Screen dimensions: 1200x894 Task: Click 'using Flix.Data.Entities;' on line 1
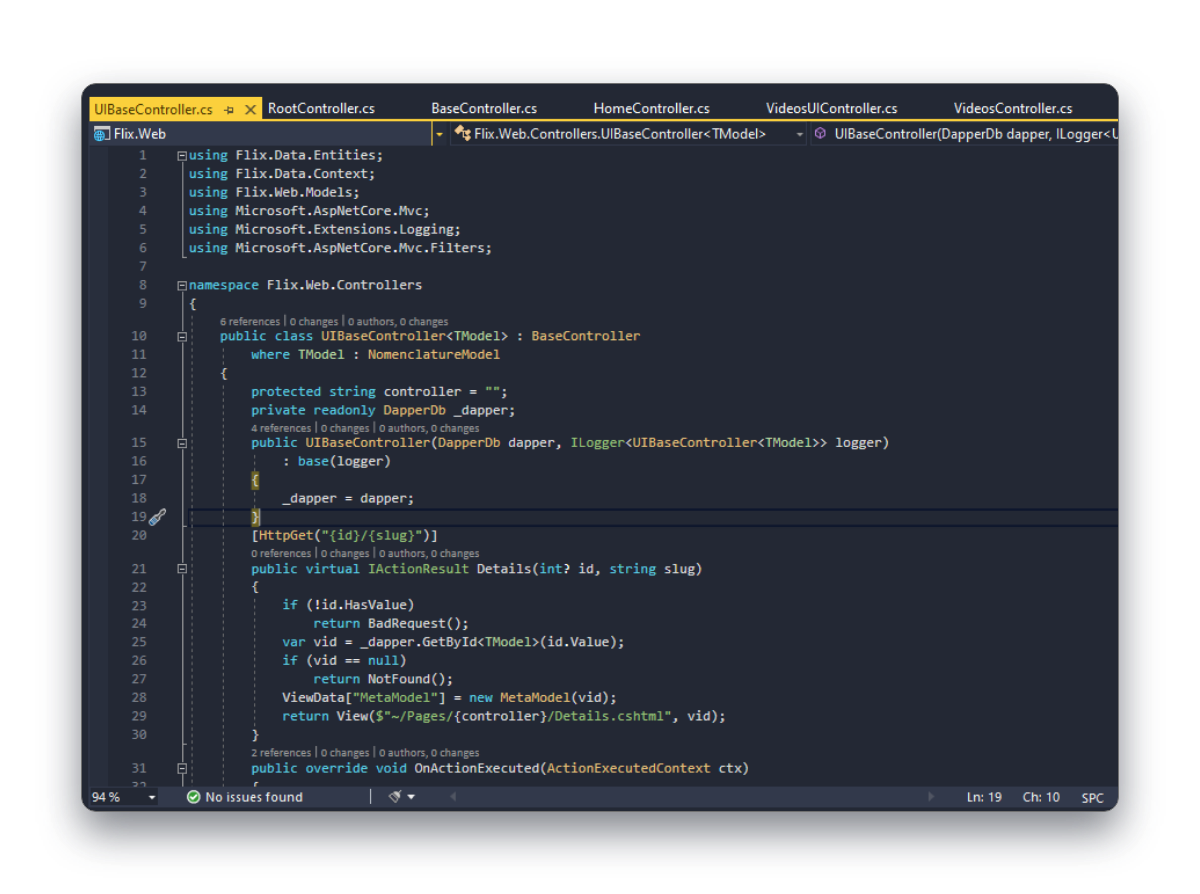285,155
